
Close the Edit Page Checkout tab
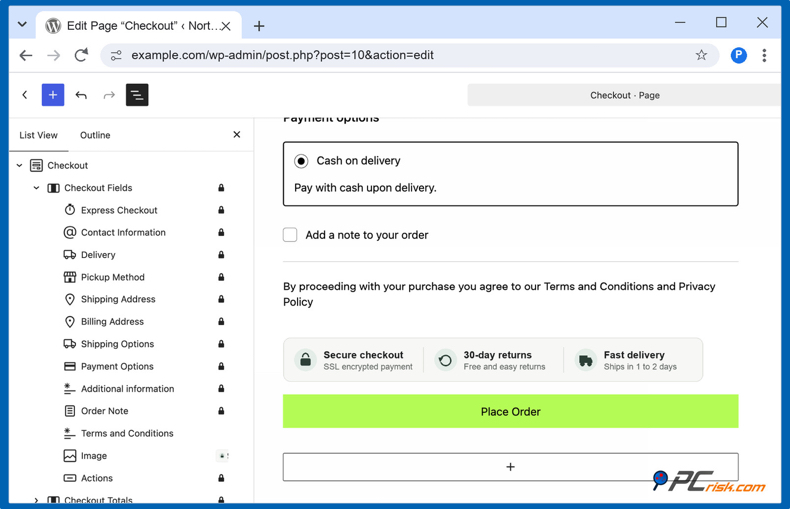[x=226, y=26]
